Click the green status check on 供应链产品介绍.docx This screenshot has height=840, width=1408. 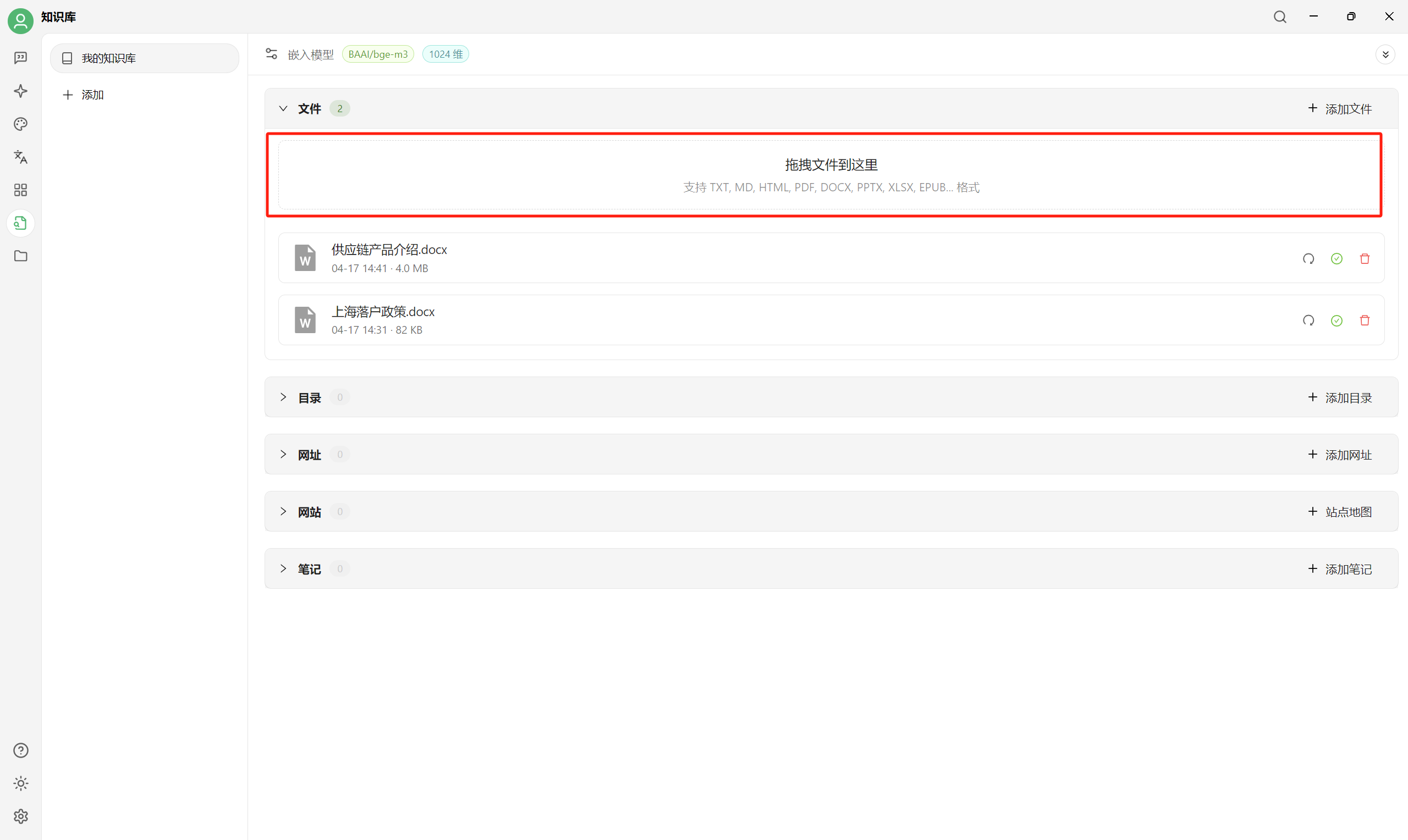point(1336,259)
